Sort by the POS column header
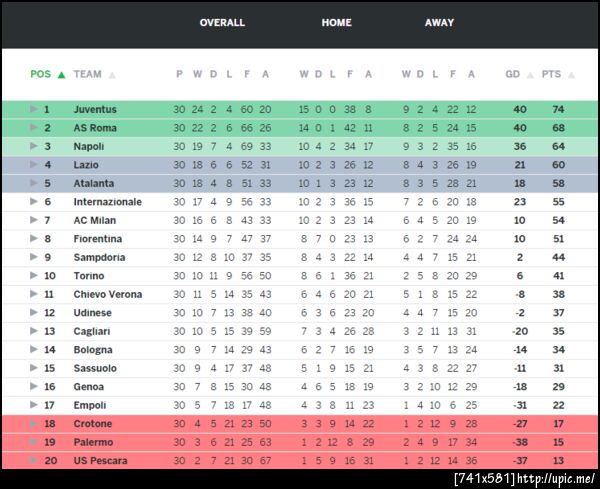The image size is (600, 489). (x=40, y=74)
